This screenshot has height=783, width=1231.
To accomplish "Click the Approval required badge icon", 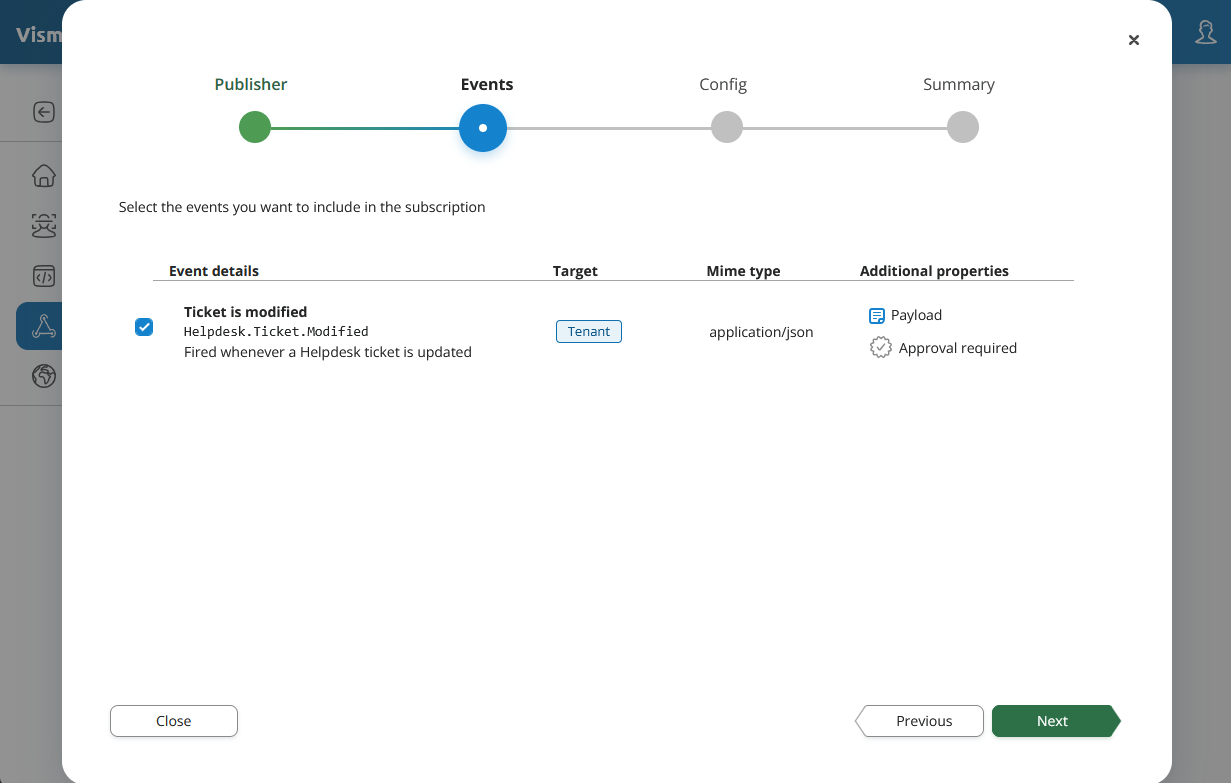I will (880, 348).
